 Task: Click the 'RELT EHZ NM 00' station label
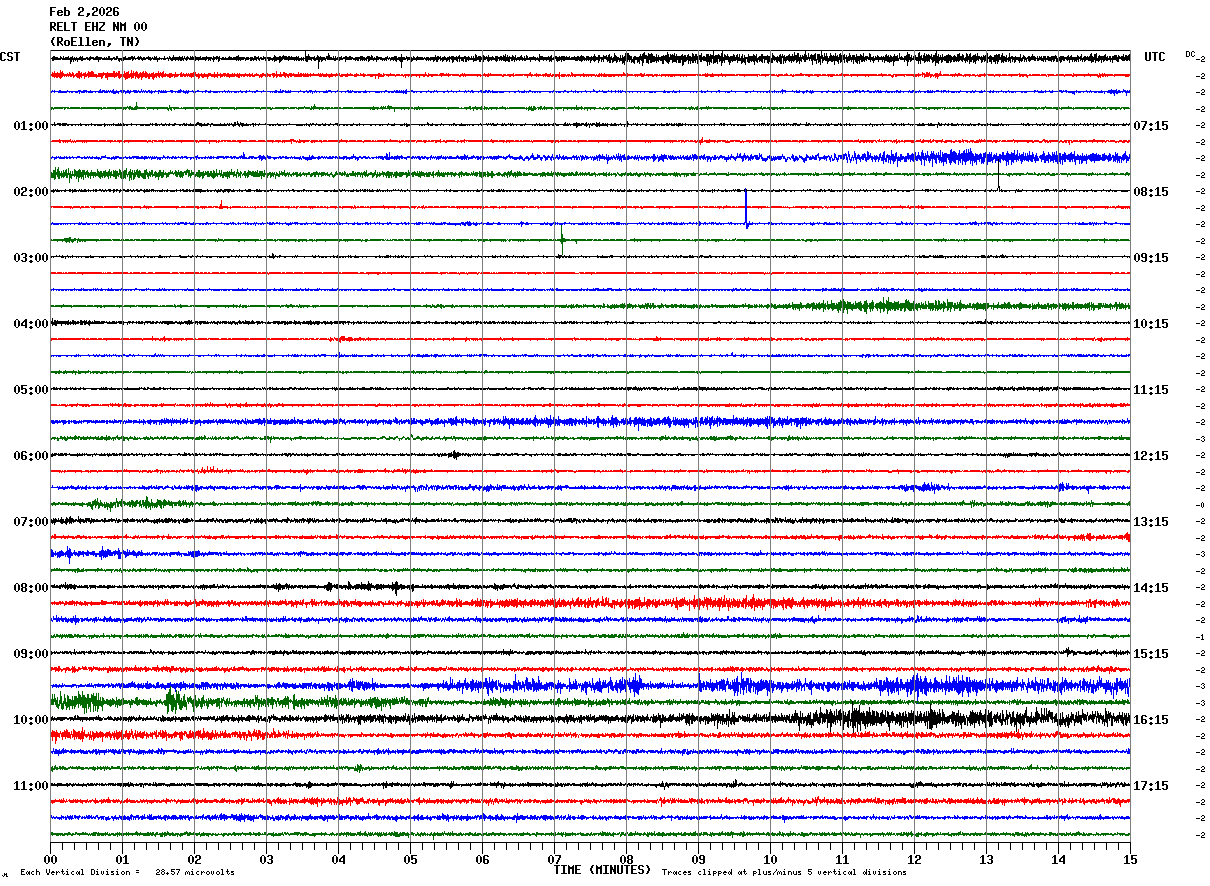pyautogui.click(x=98, y=27)
